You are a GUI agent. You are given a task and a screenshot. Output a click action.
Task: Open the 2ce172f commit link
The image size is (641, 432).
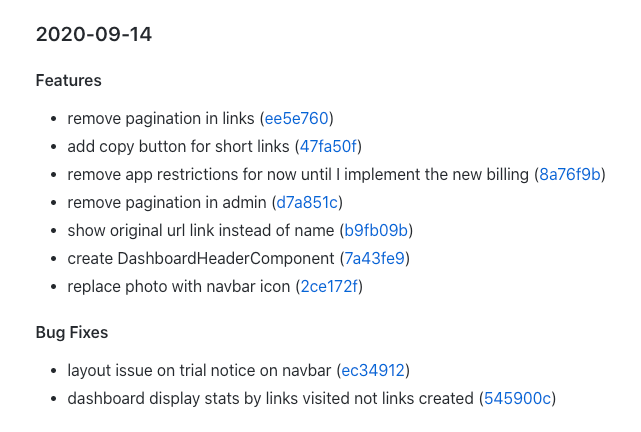coord(330,286)
